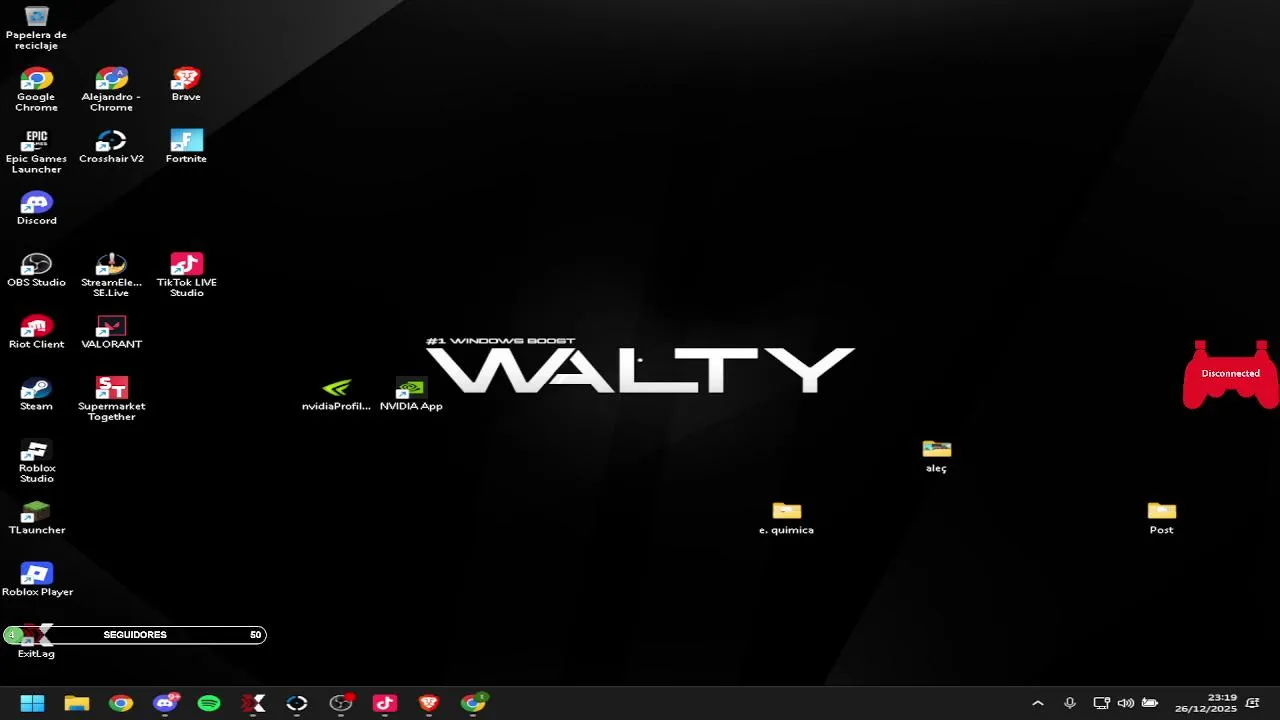Open Spotify from the taskbar
The width and height of the screenshot is (1280, 720).
[209, 703]
